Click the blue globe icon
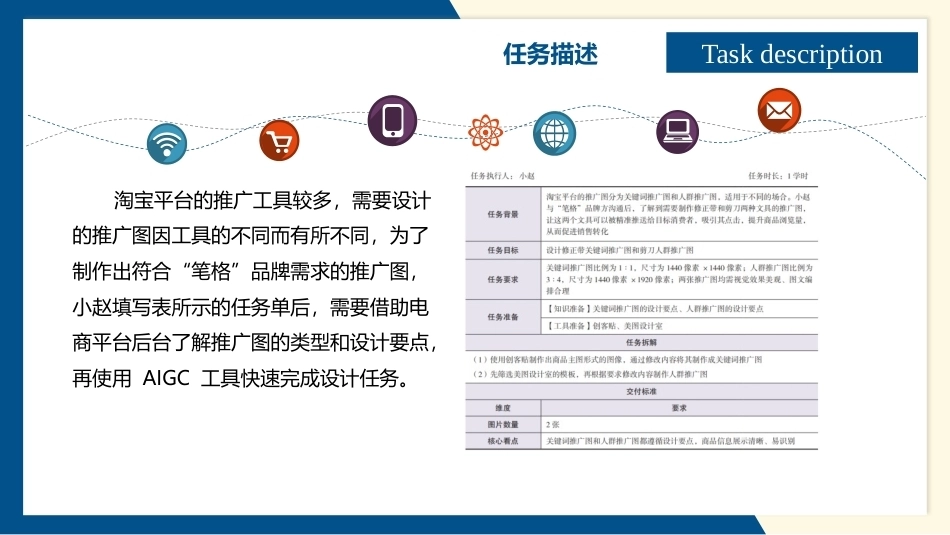The height and width of the screenshot is (535, 950). (554, 133)
